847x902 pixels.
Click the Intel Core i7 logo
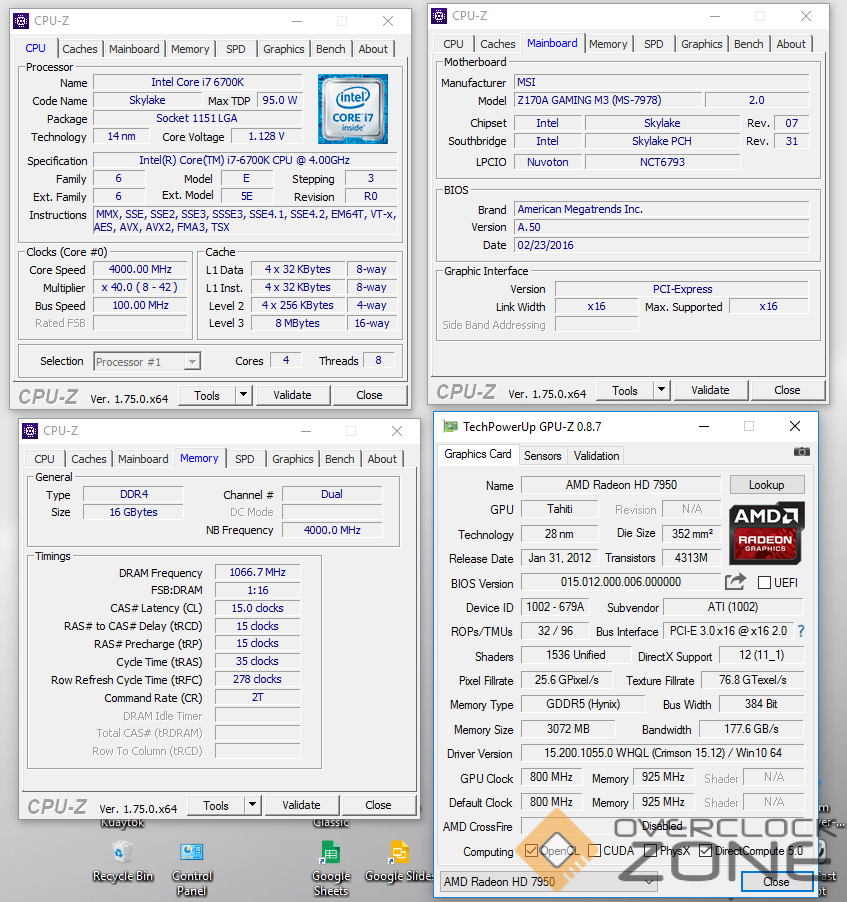352,108
